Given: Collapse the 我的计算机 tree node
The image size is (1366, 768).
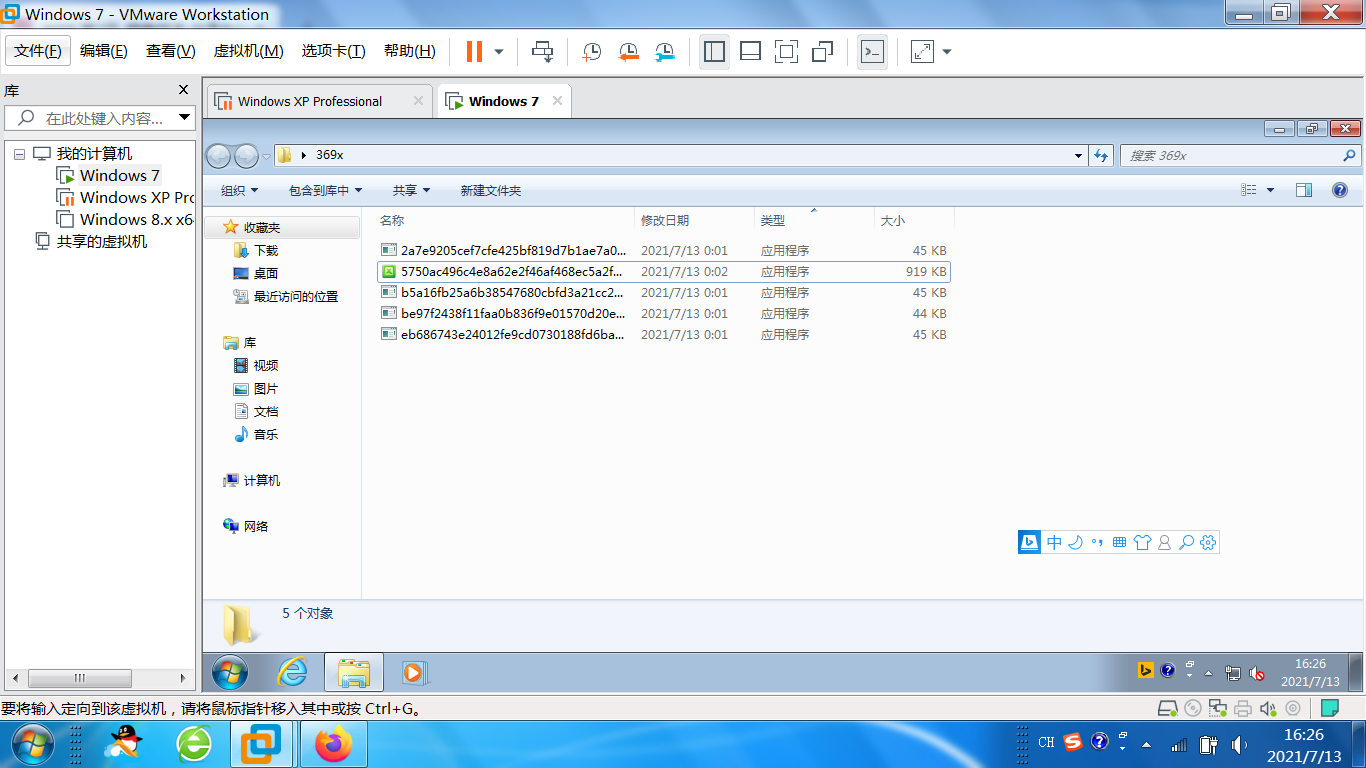Looking at the screenshot, I should (19, 154).
